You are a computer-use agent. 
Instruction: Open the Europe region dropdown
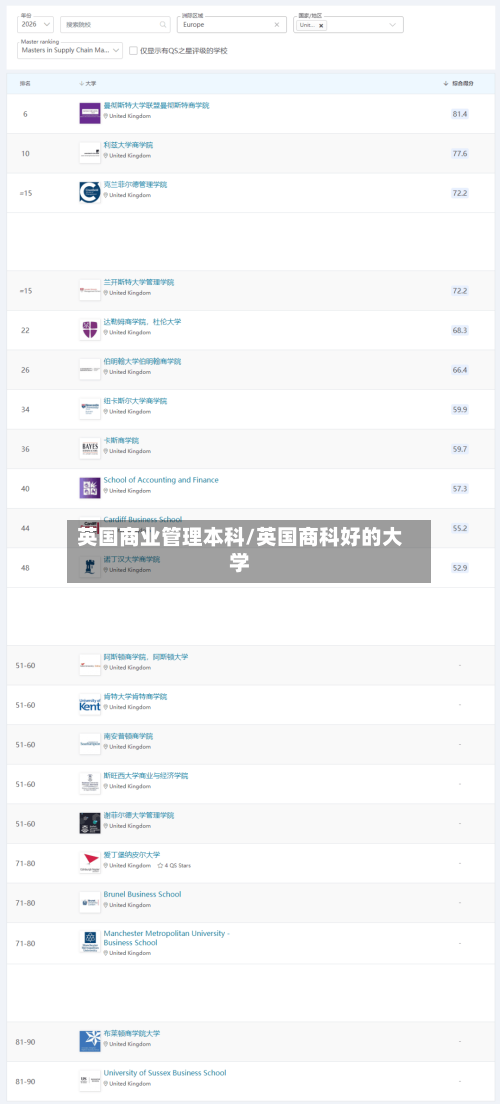(x=232, y=25)
